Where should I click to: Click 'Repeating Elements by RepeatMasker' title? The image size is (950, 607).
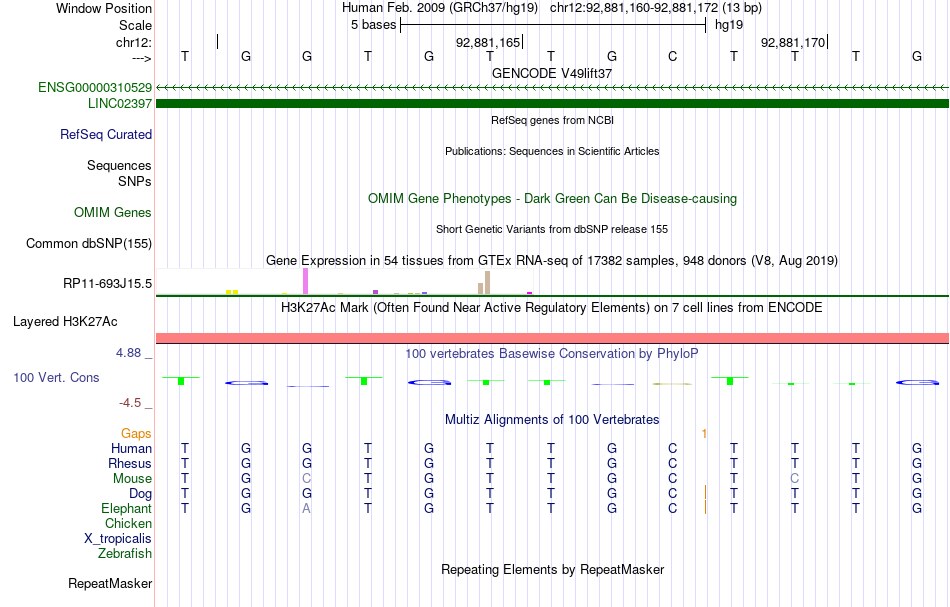(552, 569)
